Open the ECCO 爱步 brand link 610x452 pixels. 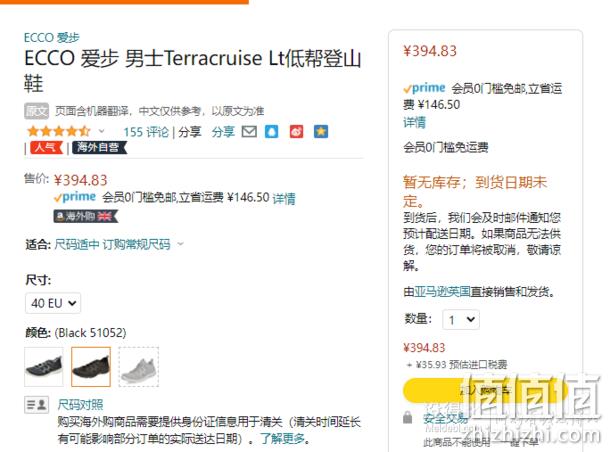click(x=52, y=38)
